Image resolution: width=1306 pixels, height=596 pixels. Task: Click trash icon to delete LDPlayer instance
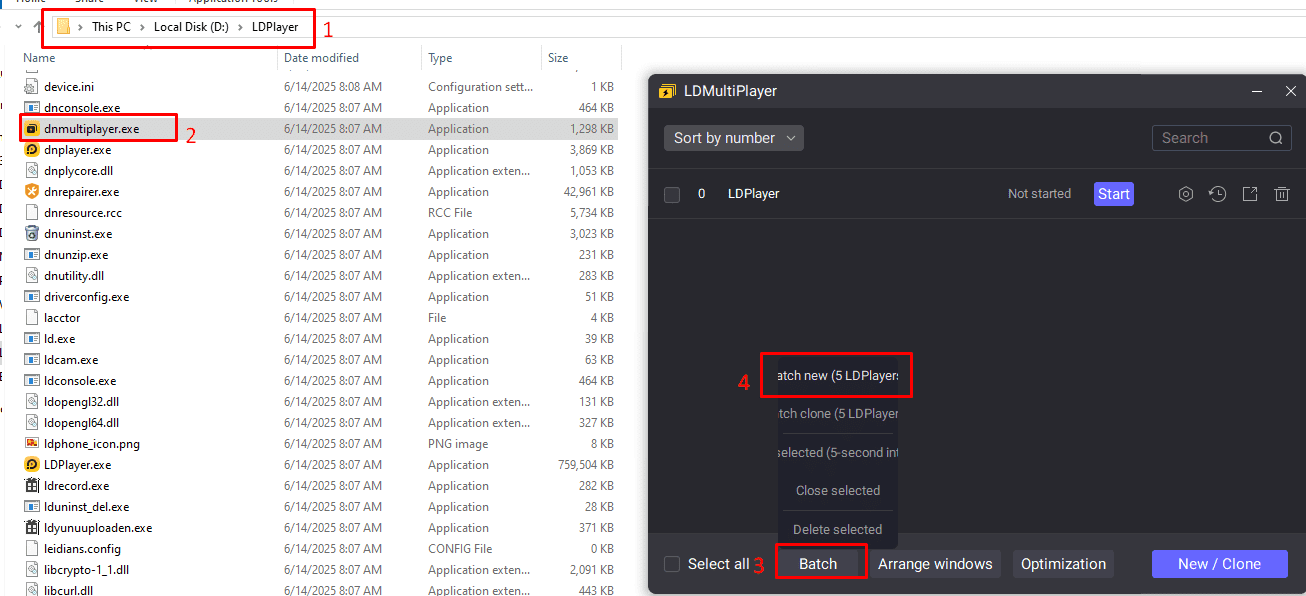[1282, 194]
